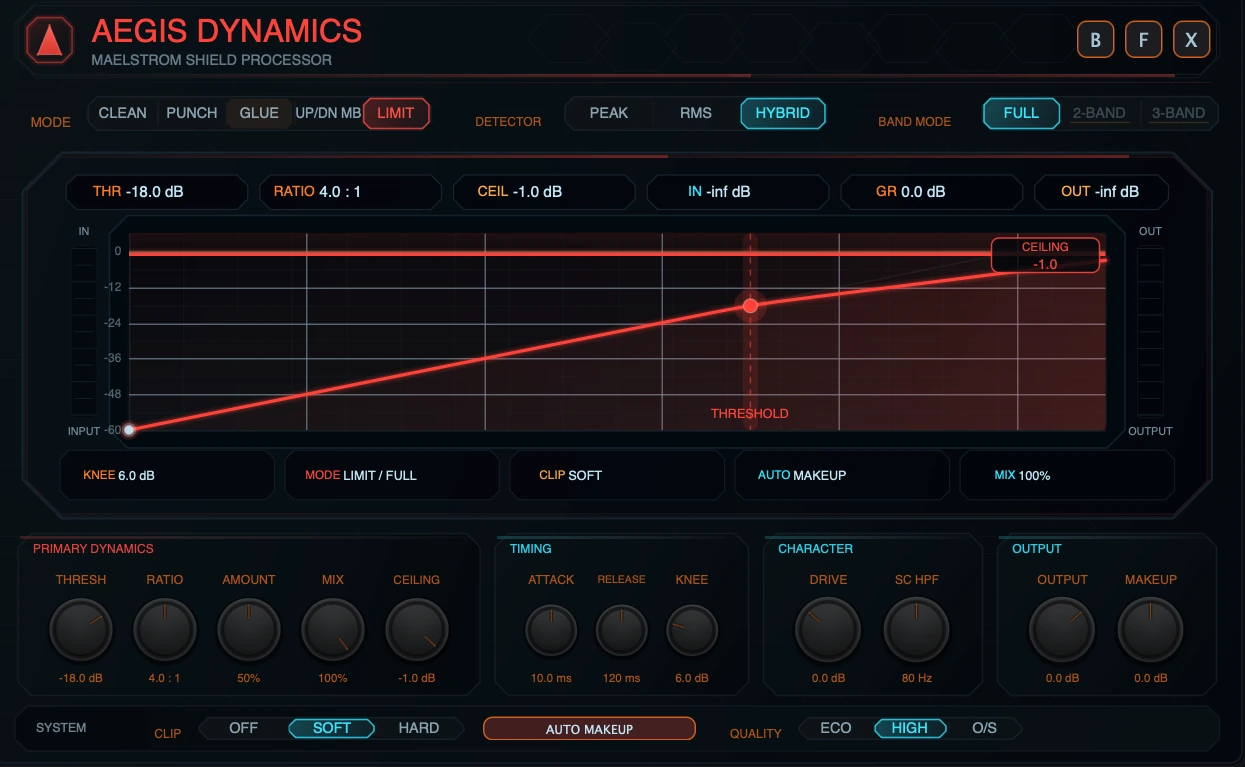Click the MIX knob

click(x=333, y=630)
